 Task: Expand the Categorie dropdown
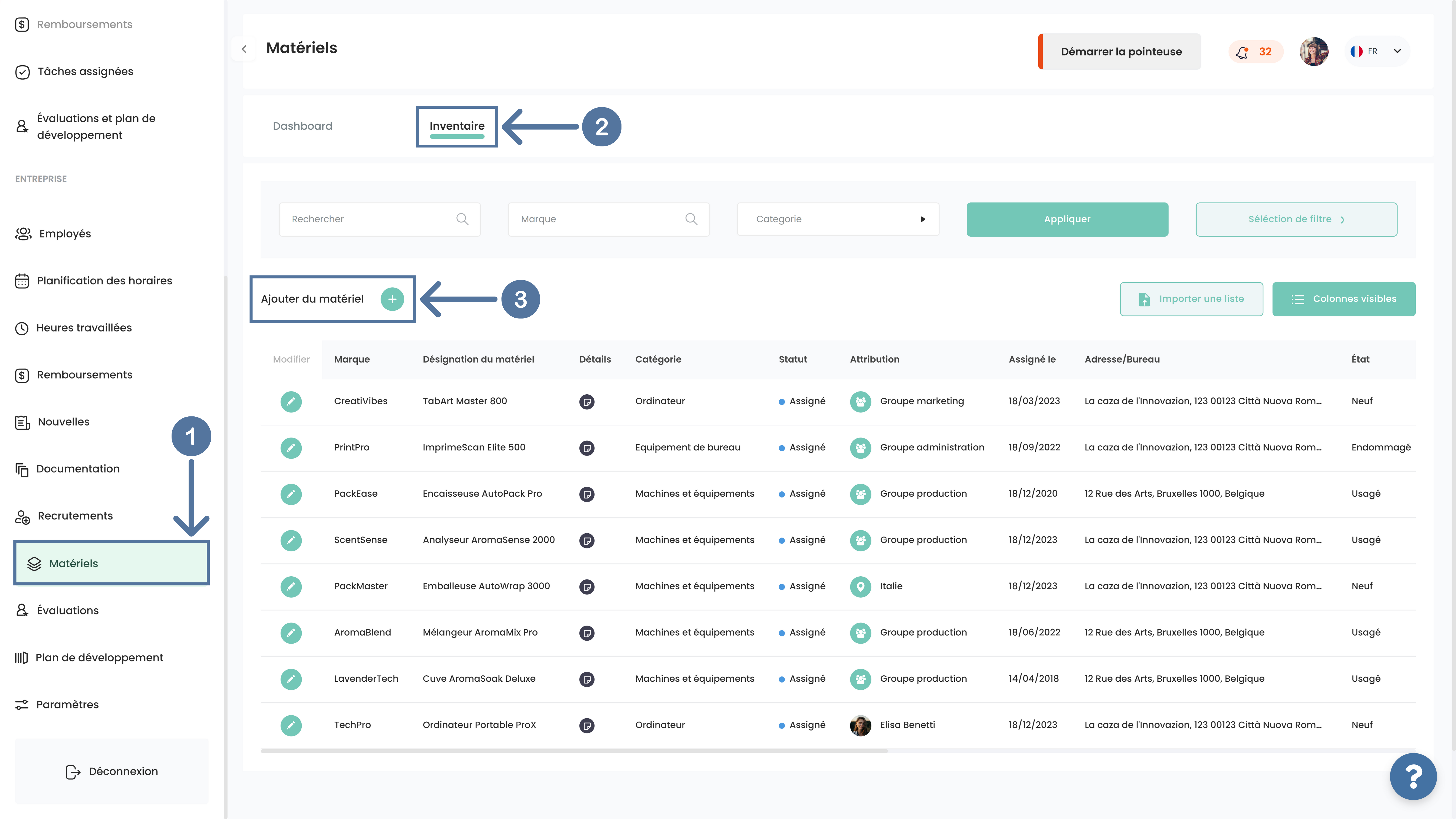(838, 219)
